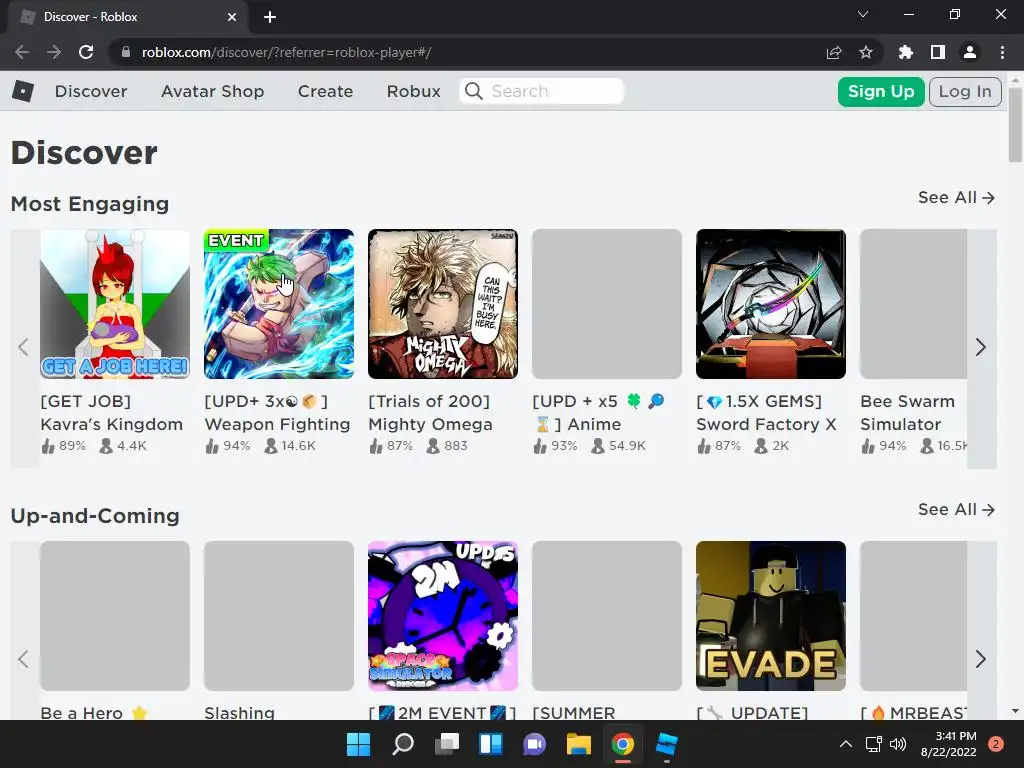The height and width of the screenshot is (768, 1024).
Task: Click Weapon Fighting 14.6K player count
Action: pos(291,446)
